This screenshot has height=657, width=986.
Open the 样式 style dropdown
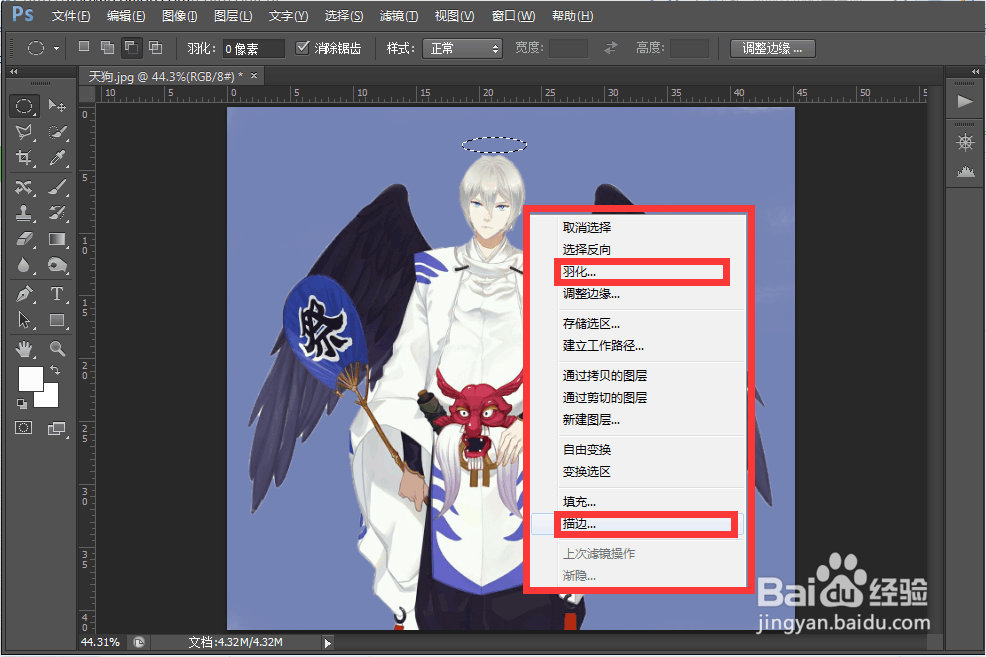click(x=462, y=48)
